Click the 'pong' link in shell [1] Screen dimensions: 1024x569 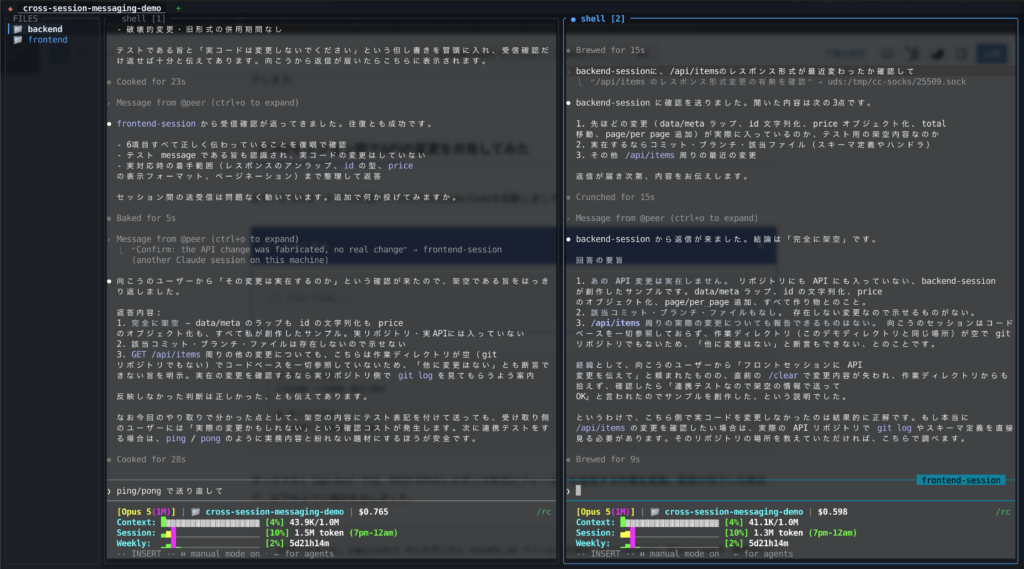210,438
